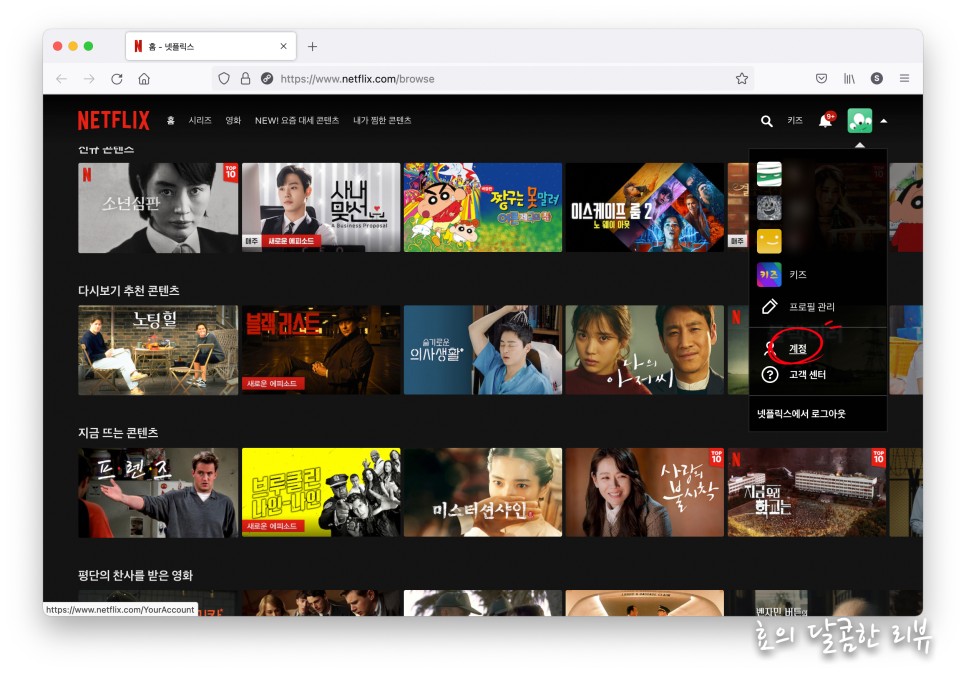
Task: Open the 짱구는 못말려 thumbnail
Action: 483,208
